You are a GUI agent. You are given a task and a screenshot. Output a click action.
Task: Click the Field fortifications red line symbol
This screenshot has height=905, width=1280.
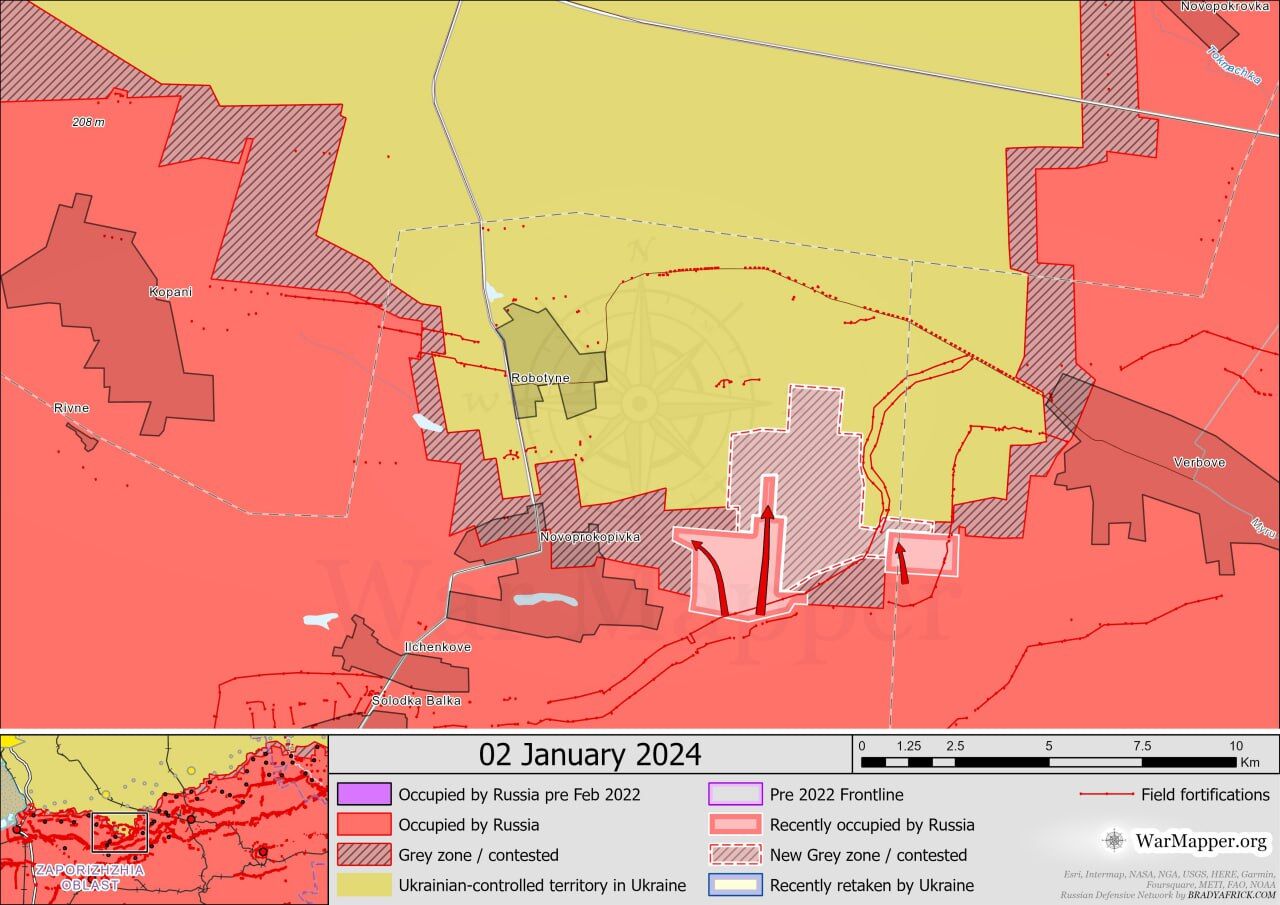pos(1105,795)
